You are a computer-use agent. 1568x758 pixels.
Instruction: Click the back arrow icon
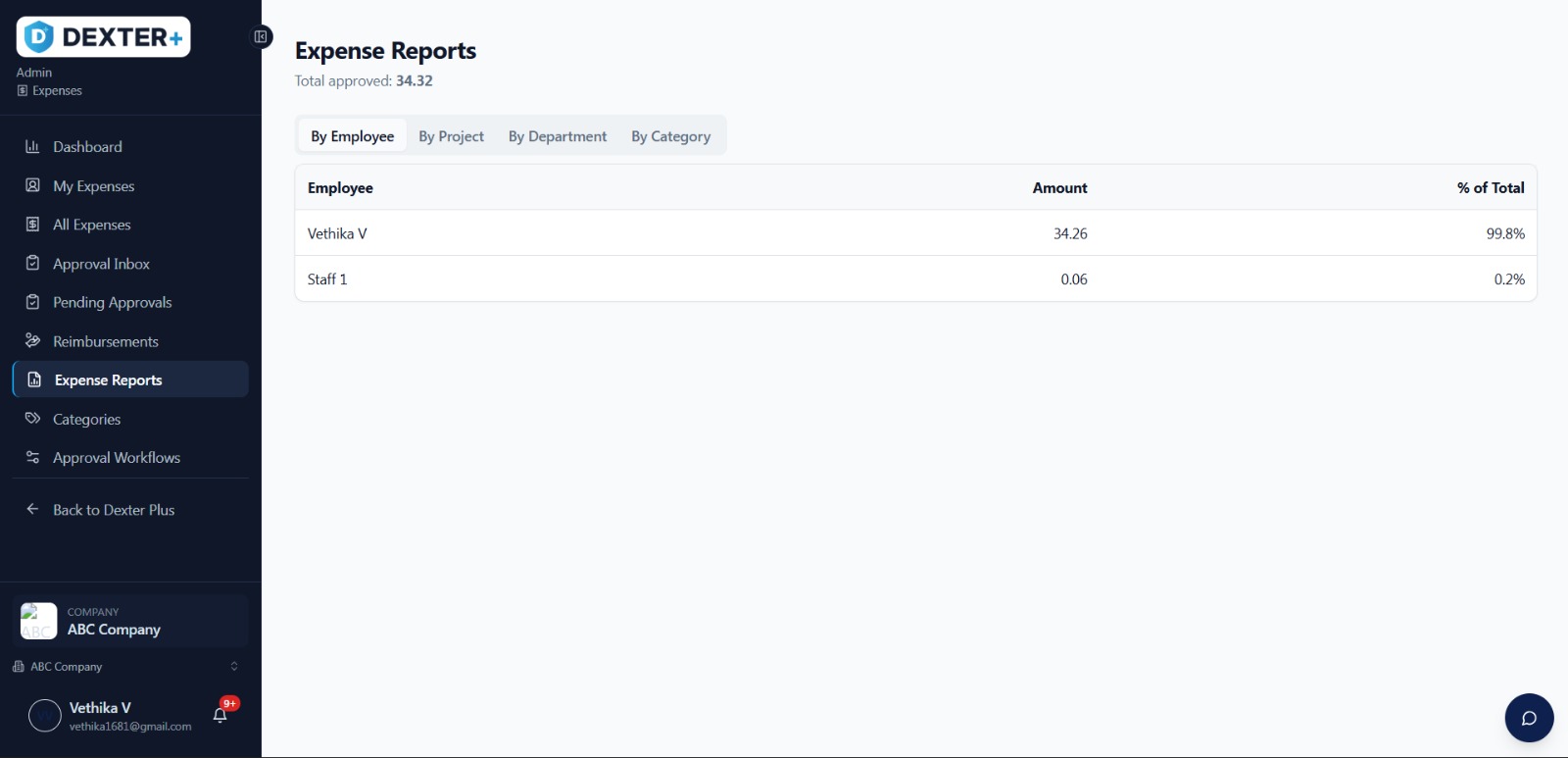[32, 509]
